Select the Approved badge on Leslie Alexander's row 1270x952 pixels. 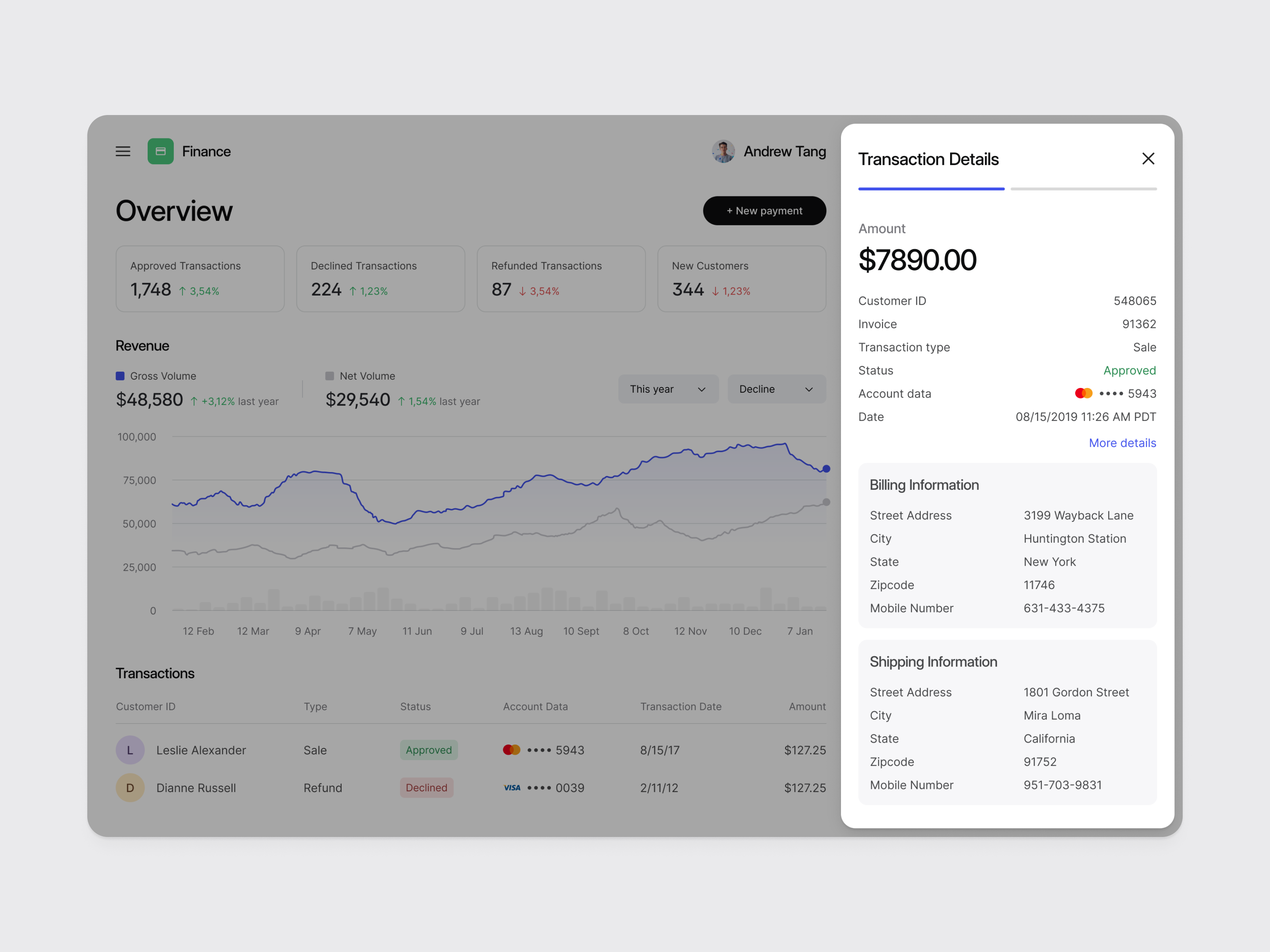coord(428,749)
